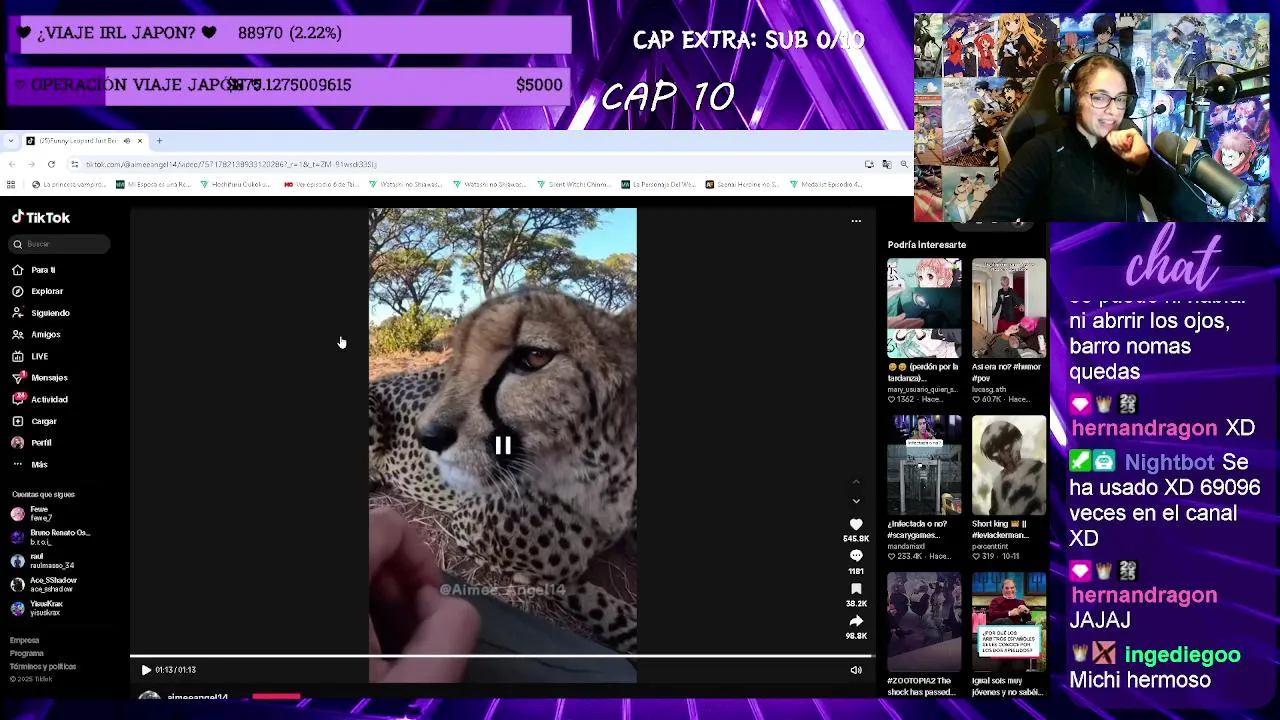
Task: Open suggested video 'Short king'
Action: coord(1009,465)
